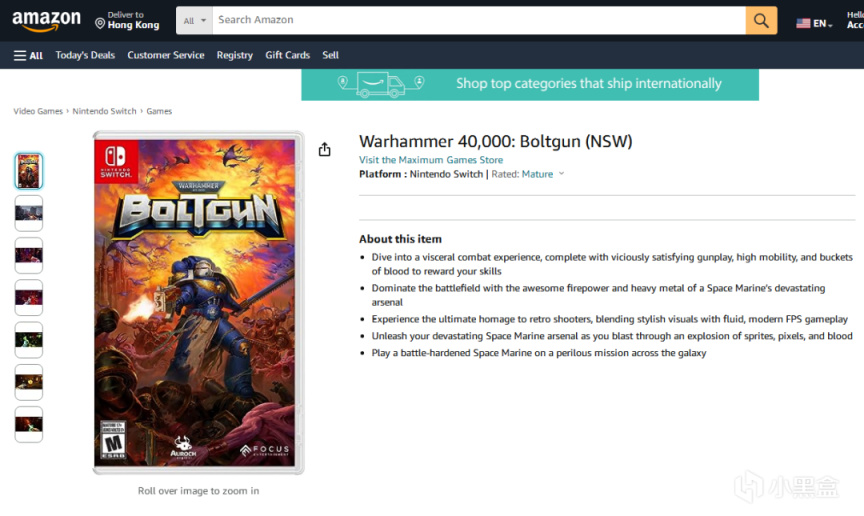Image resolution: width=864 pixels, height=516 pixels.
Task: Click the Warhammer 40,000: Boltgun title
Action: tap(495, 142)
